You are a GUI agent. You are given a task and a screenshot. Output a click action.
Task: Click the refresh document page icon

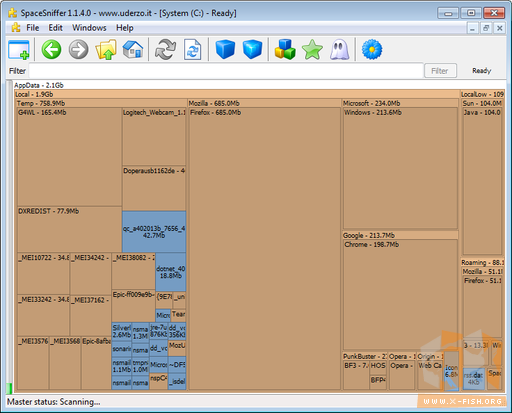(x=193, y=50)
